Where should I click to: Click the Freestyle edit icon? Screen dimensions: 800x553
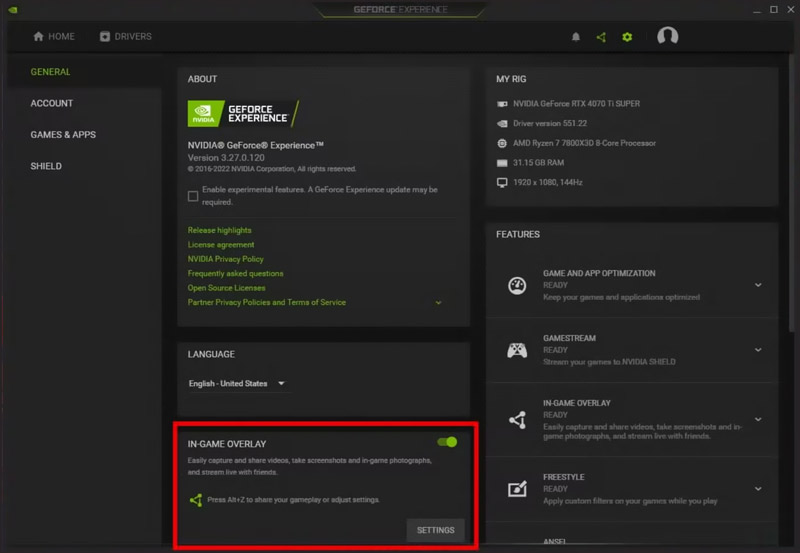tap(517, 489)
